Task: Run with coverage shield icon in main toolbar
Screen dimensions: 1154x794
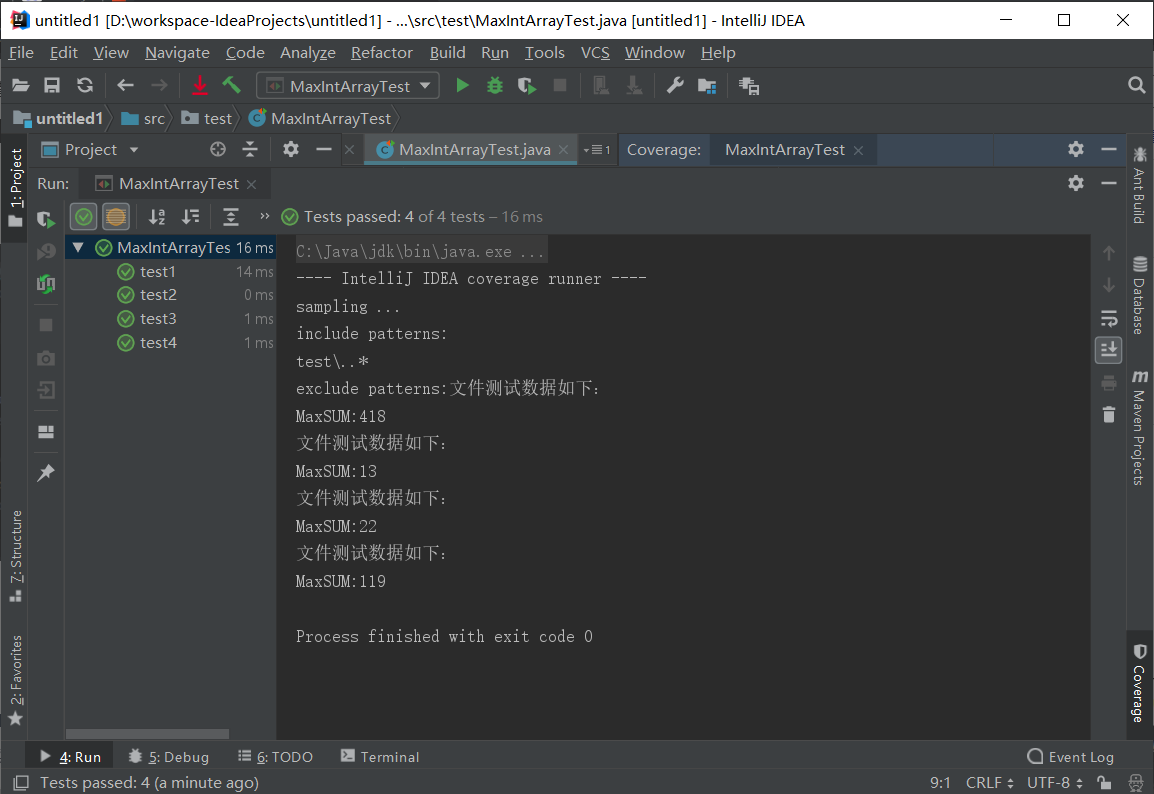Action: [527, 85]
